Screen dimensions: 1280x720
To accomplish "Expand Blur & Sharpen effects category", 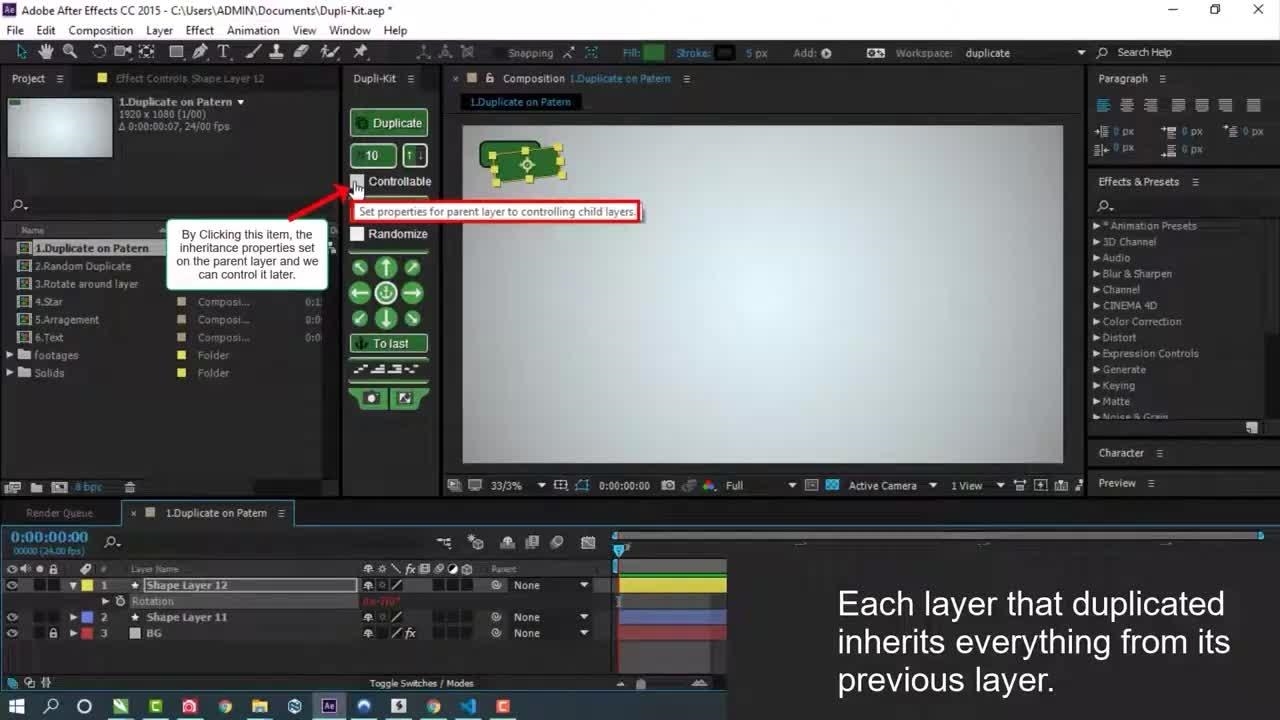I will coord(1096,274).
